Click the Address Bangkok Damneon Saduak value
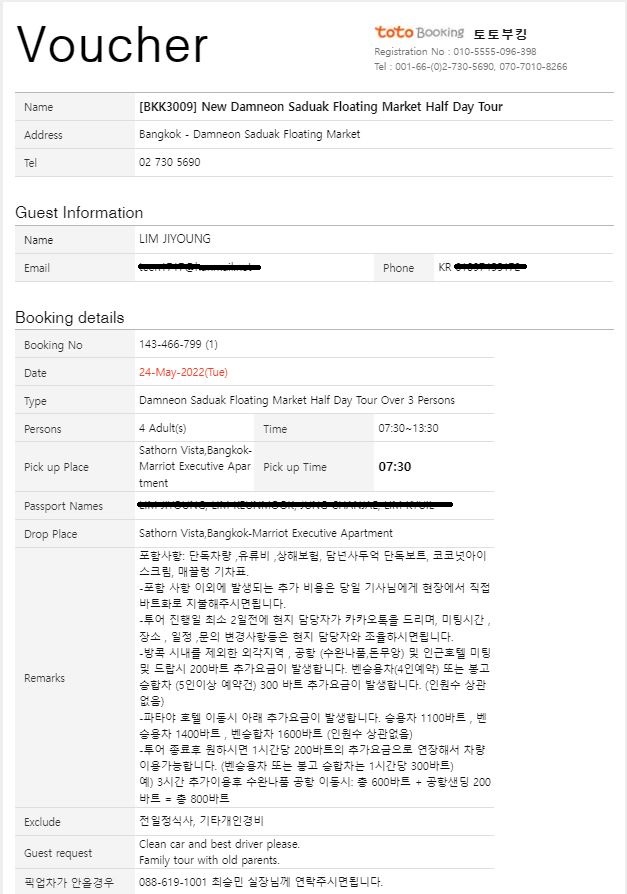Image resolution: width=627 pixels, height=894 pixels. [250, 135]
